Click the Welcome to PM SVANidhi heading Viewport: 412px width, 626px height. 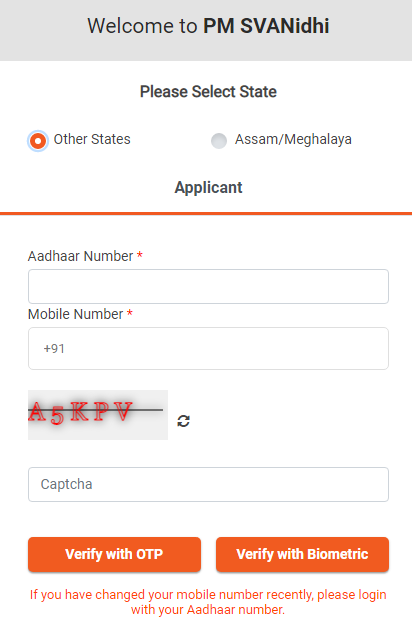point(208,26)
